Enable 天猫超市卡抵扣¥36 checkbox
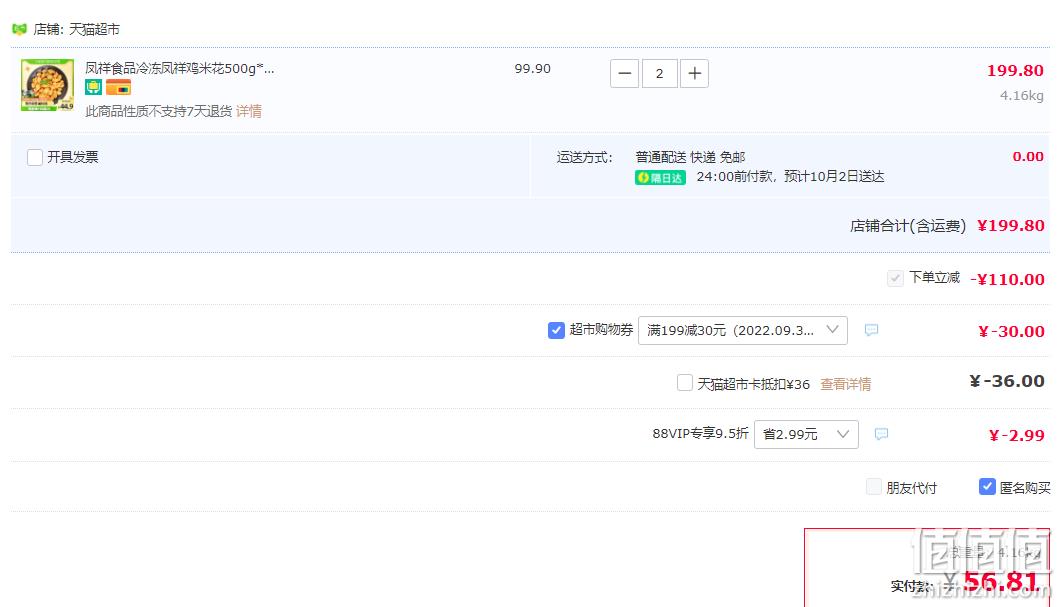The image size is (1061, 607). click(x=685, y=383)
